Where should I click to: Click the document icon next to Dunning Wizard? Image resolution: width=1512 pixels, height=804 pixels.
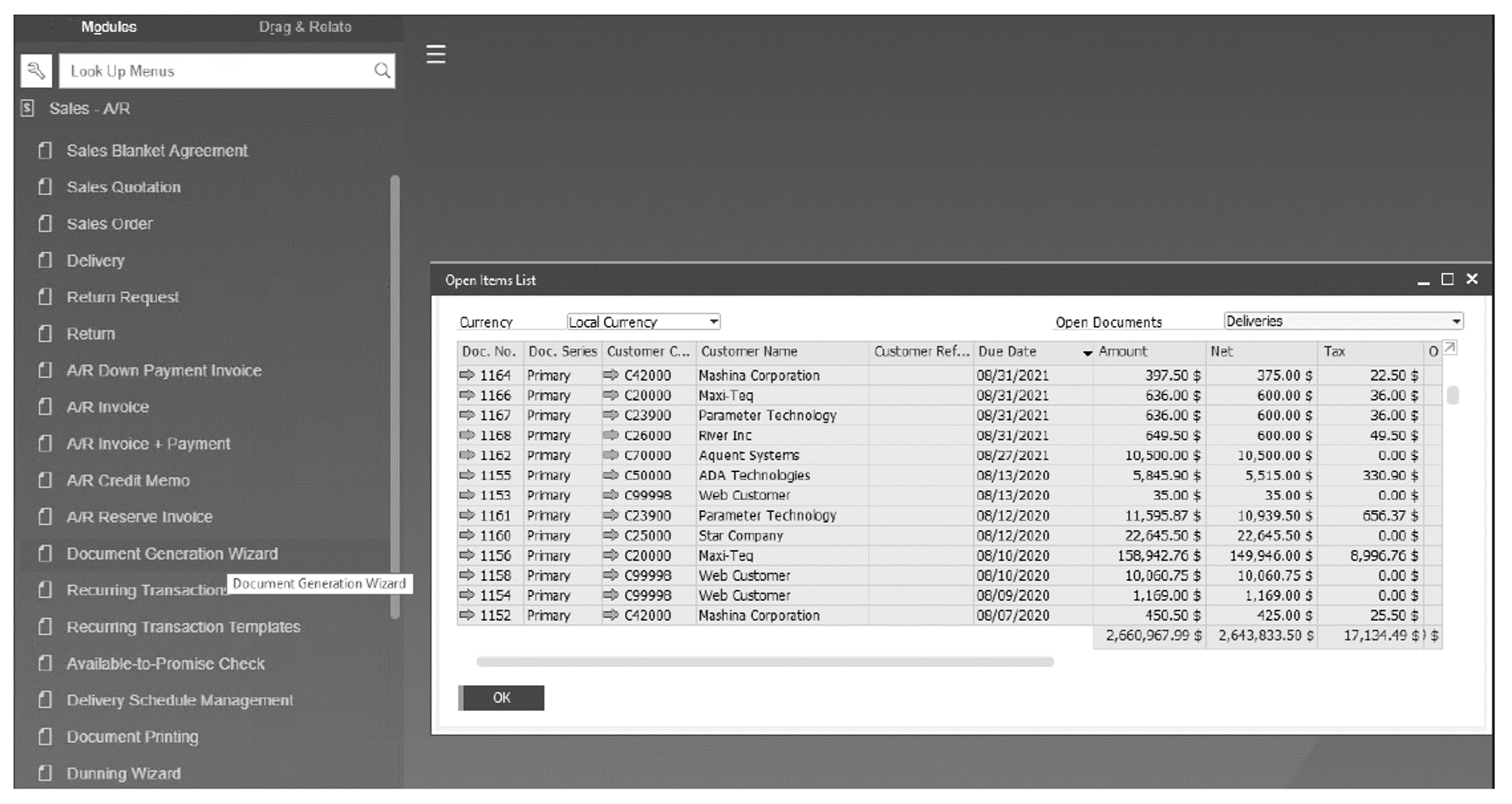click(45, 773)
